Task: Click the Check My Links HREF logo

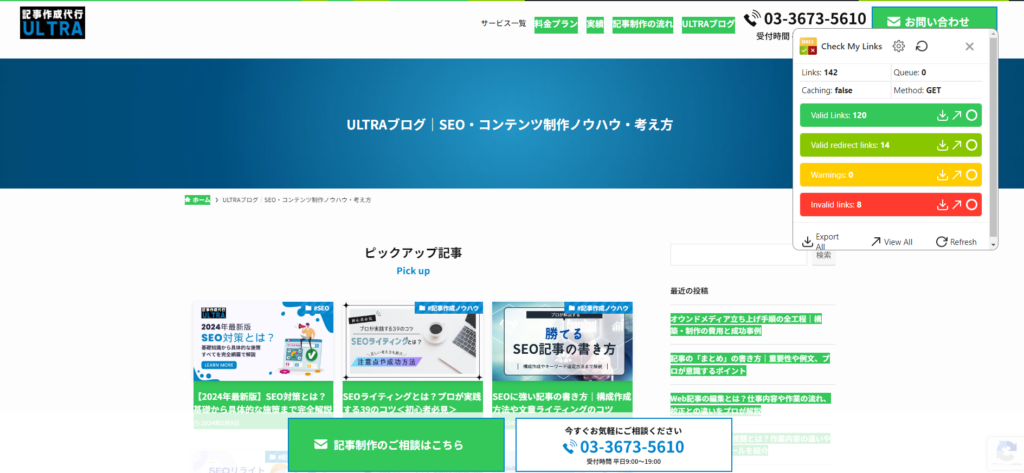Action: click(808, 46)
